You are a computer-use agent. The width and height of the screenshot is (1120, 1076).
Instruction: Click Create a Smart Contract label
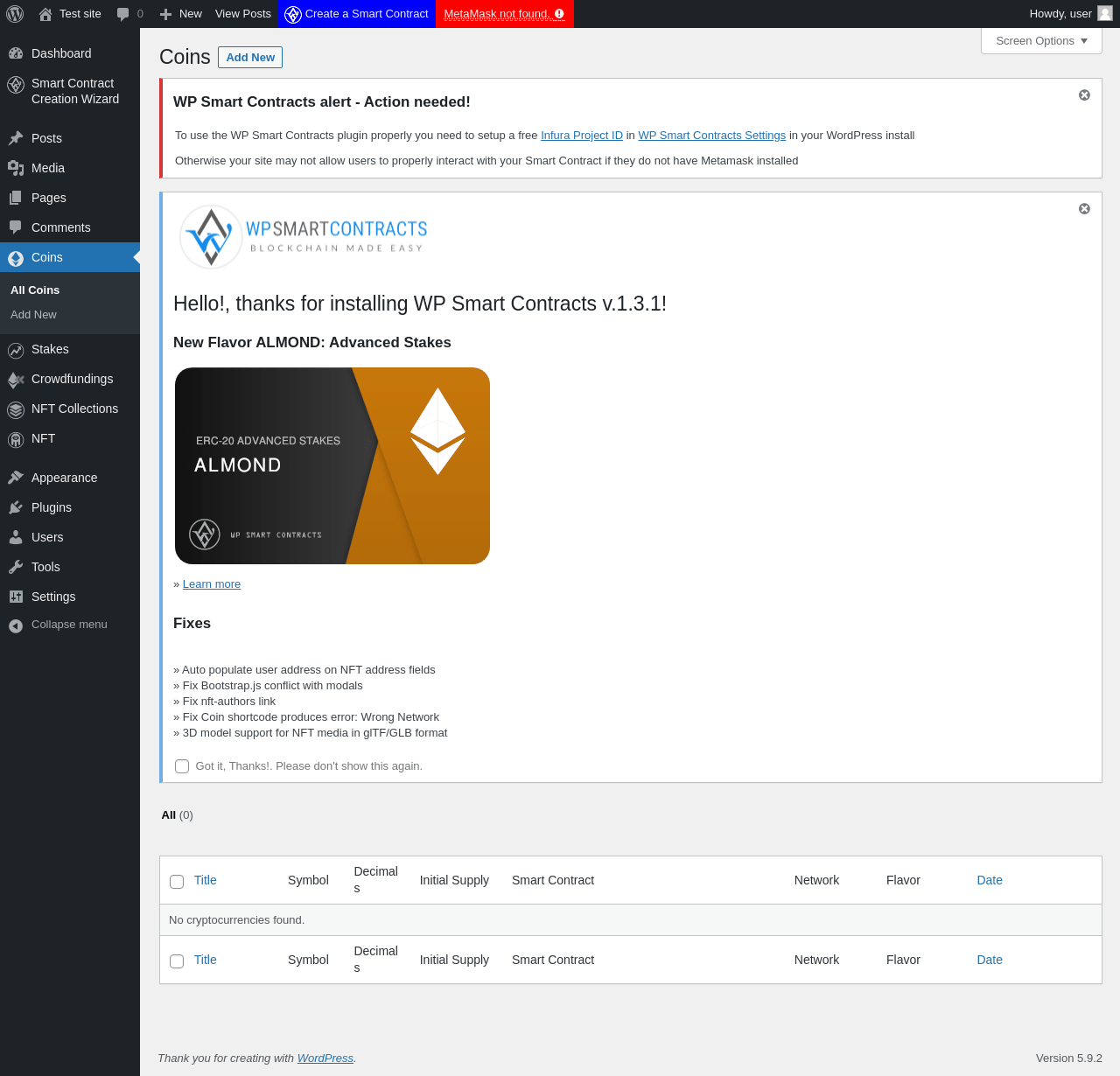pyautogui.click(x=367, y=14)
